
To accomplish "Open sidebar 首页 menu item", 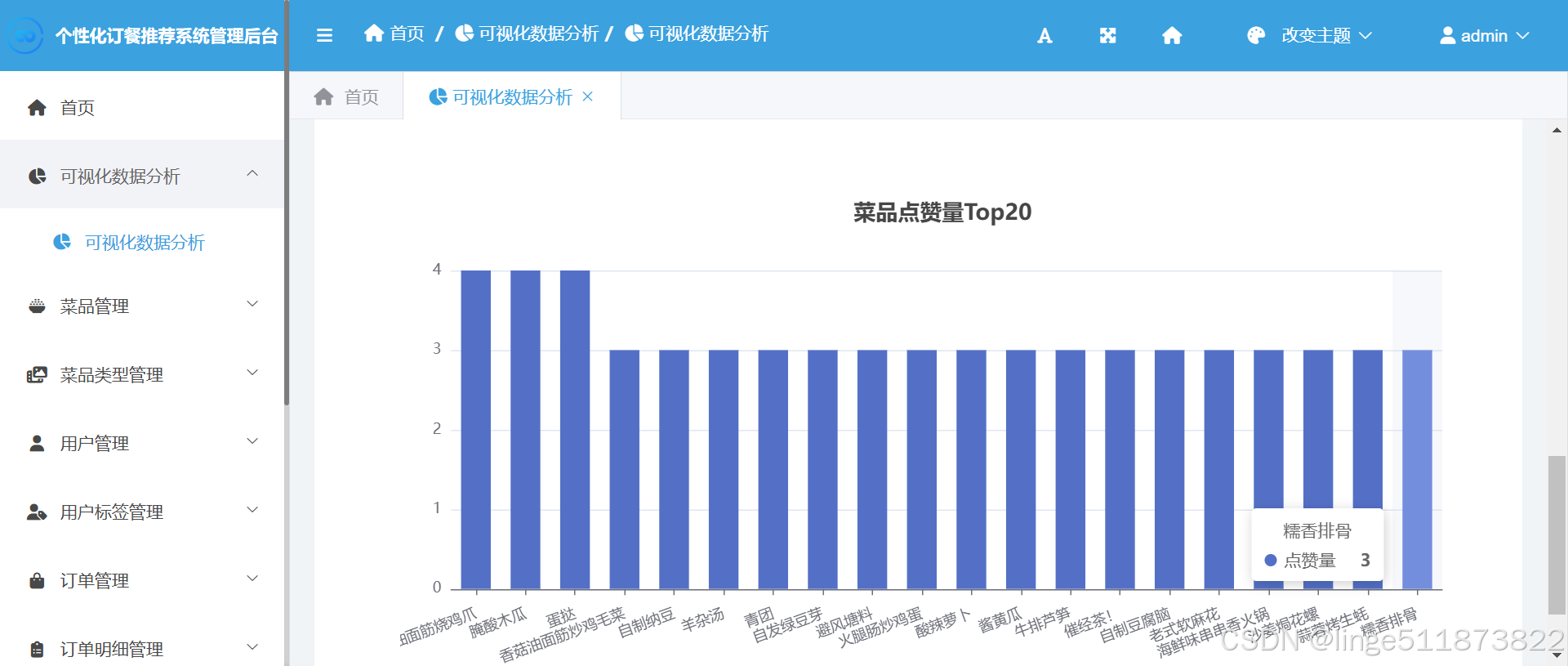I will click(x=142, y=107).
